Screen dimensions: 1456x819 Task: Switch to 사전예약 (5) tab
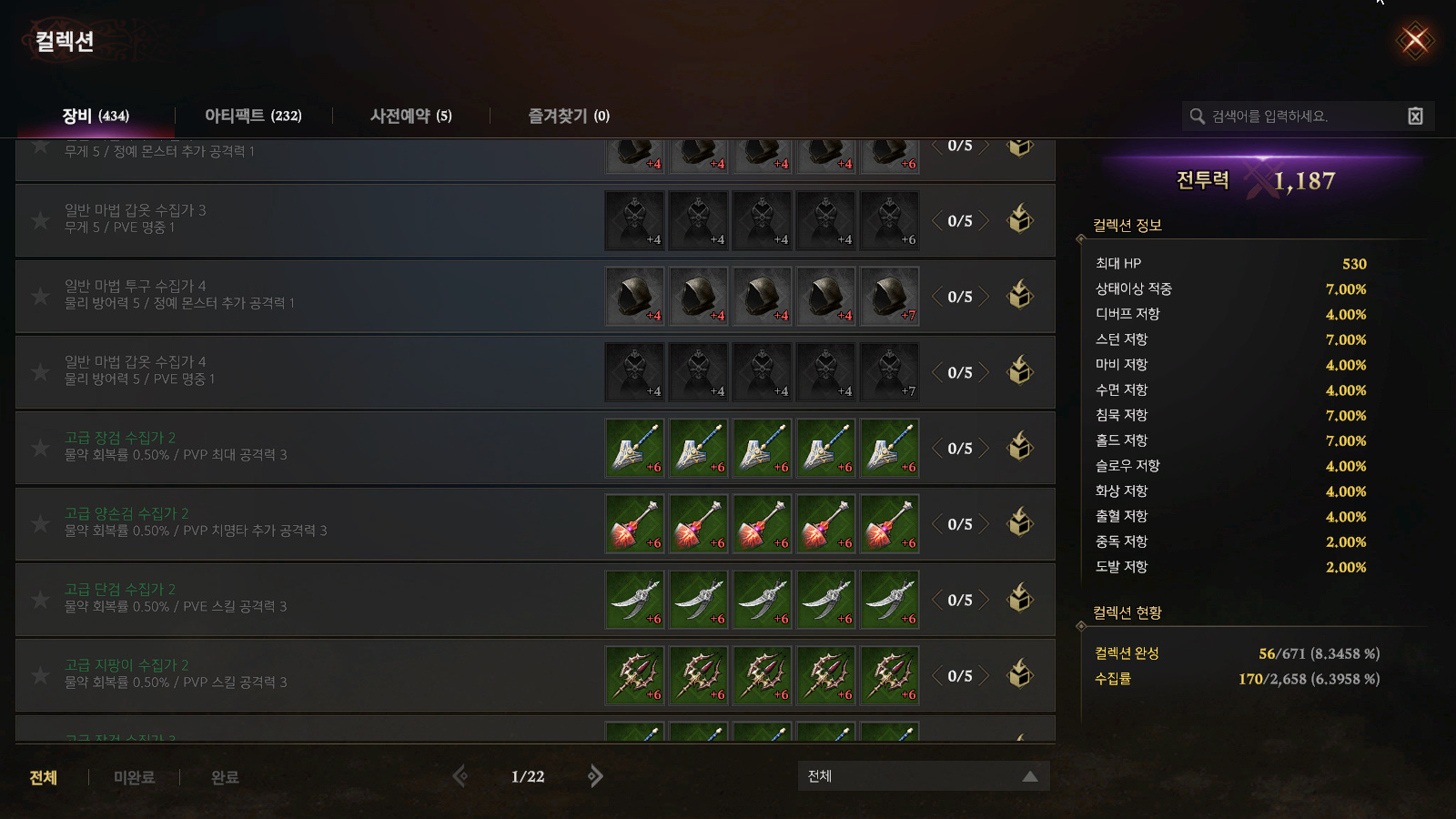click(x=410, y=116)
